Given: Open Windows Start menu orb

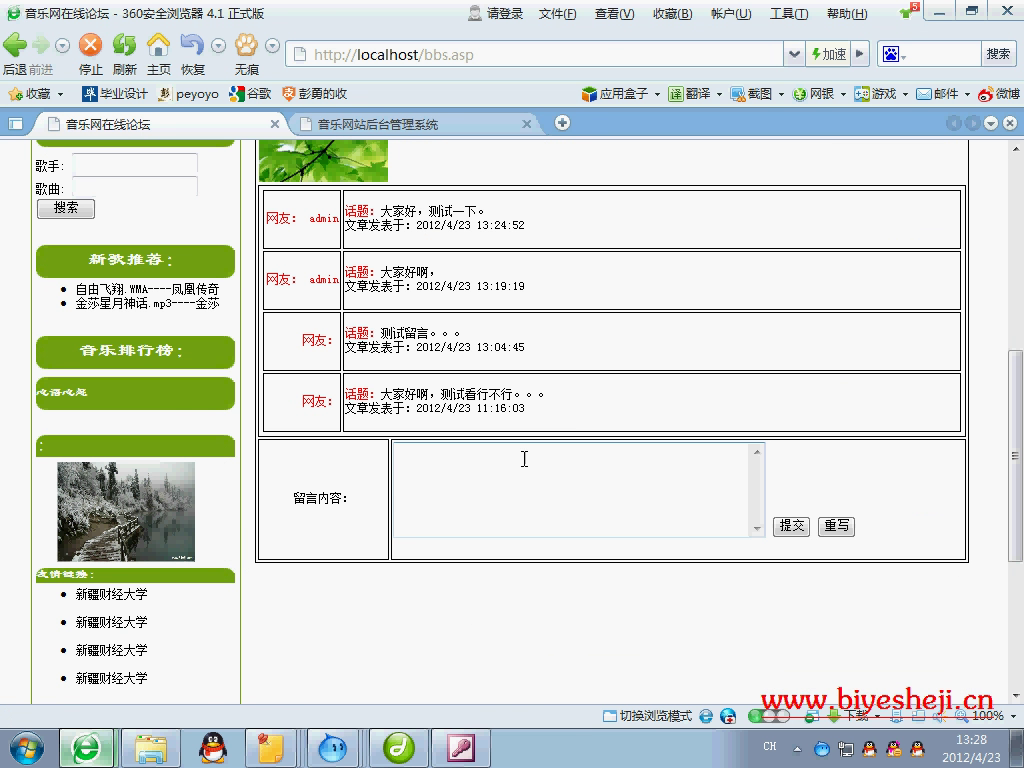Looking at the screenshot, I should point(27,748).
